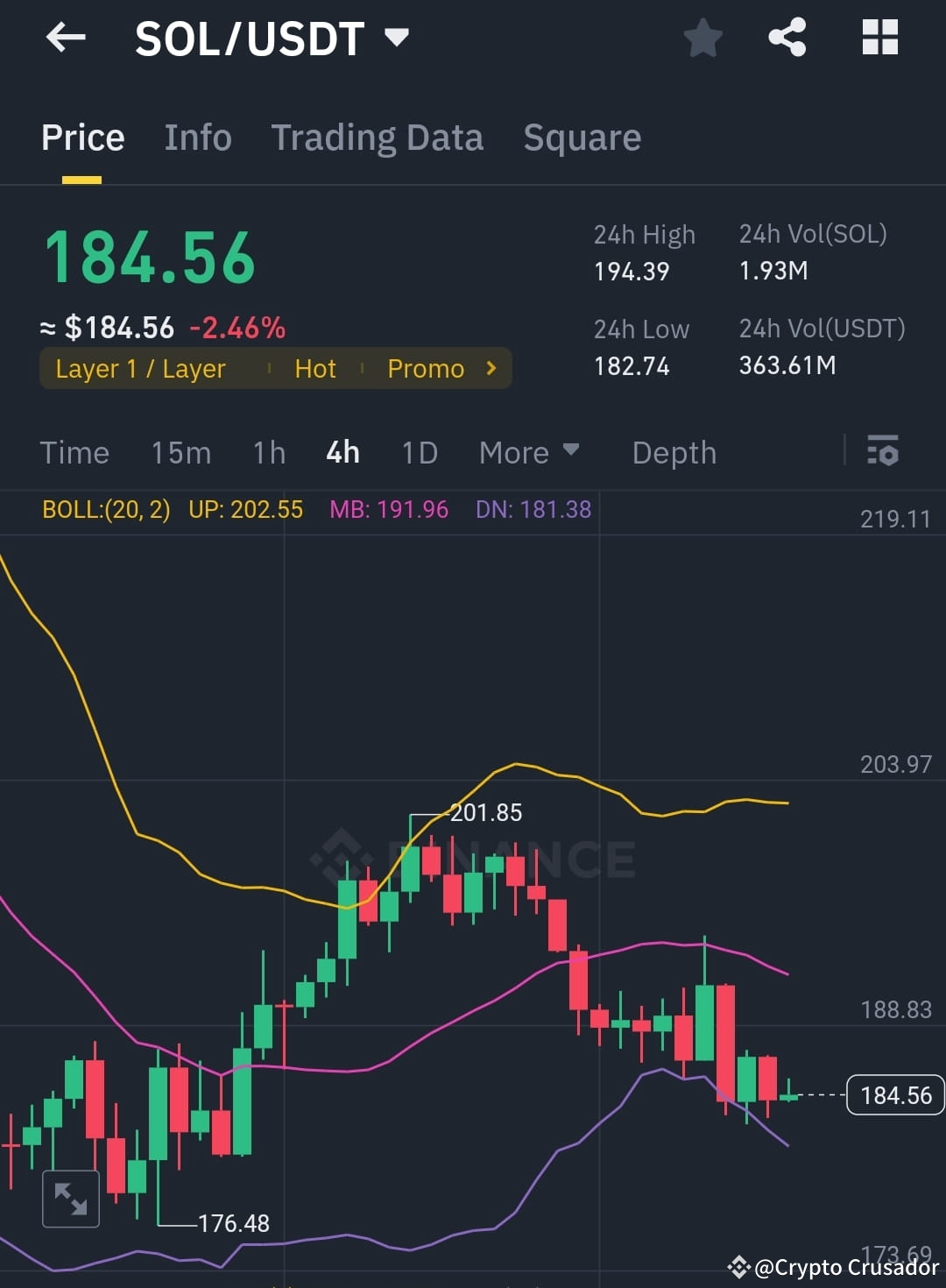946x1288 pixels.
Task: Switch chart to 15m timeframe
Action: coord(180,452)
